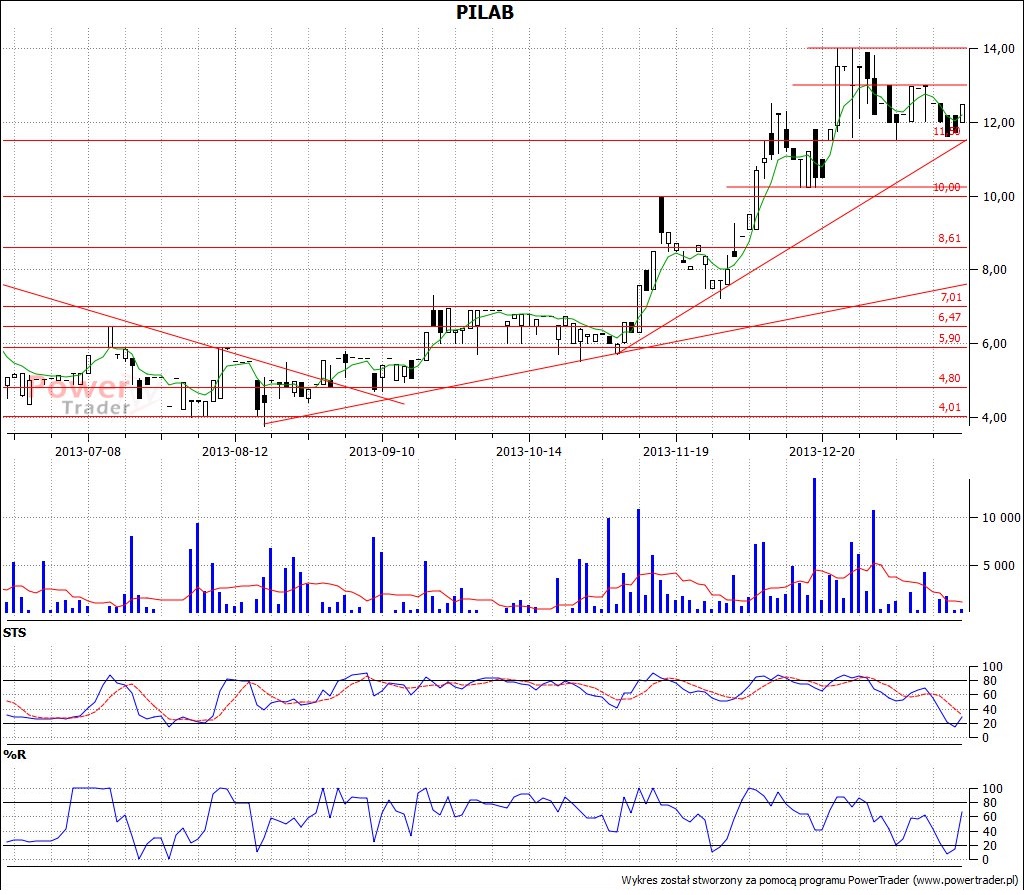Click the red 4,80 level label
The width and height of the screenshot is (1024, 895).
[948, 378]
